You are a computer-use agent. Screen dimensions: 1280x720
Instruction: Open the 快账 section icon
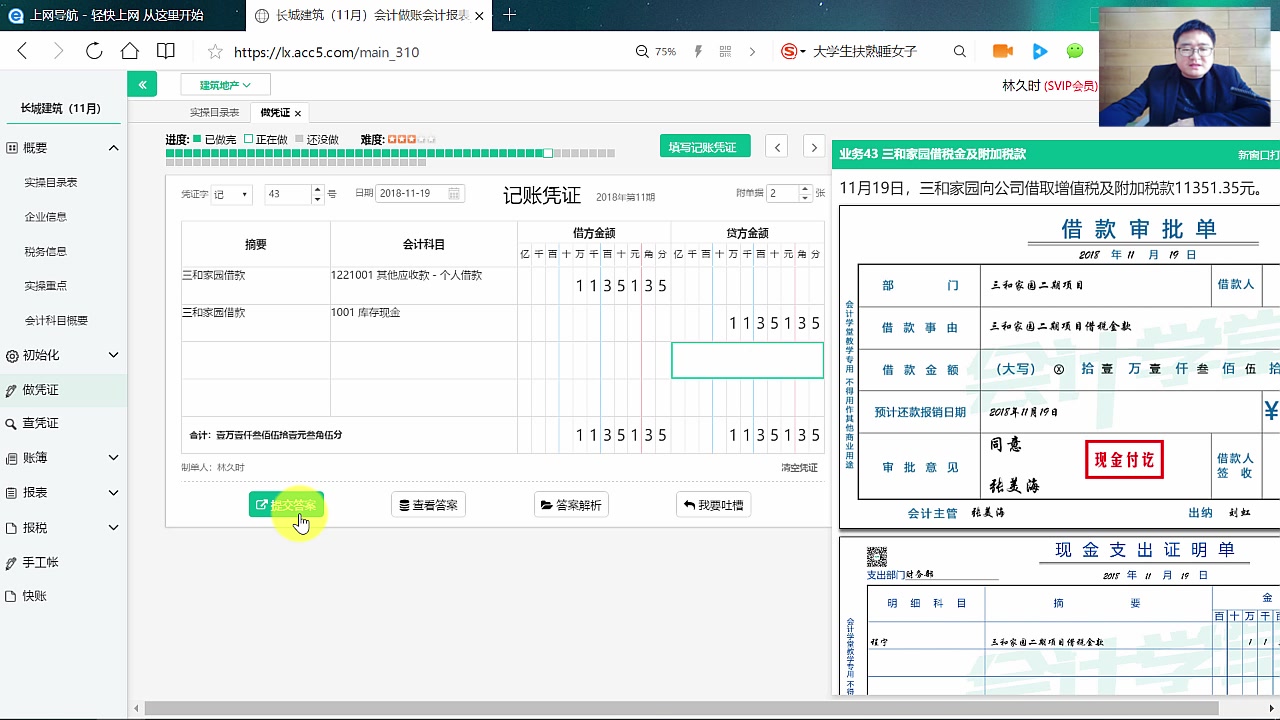10,595
